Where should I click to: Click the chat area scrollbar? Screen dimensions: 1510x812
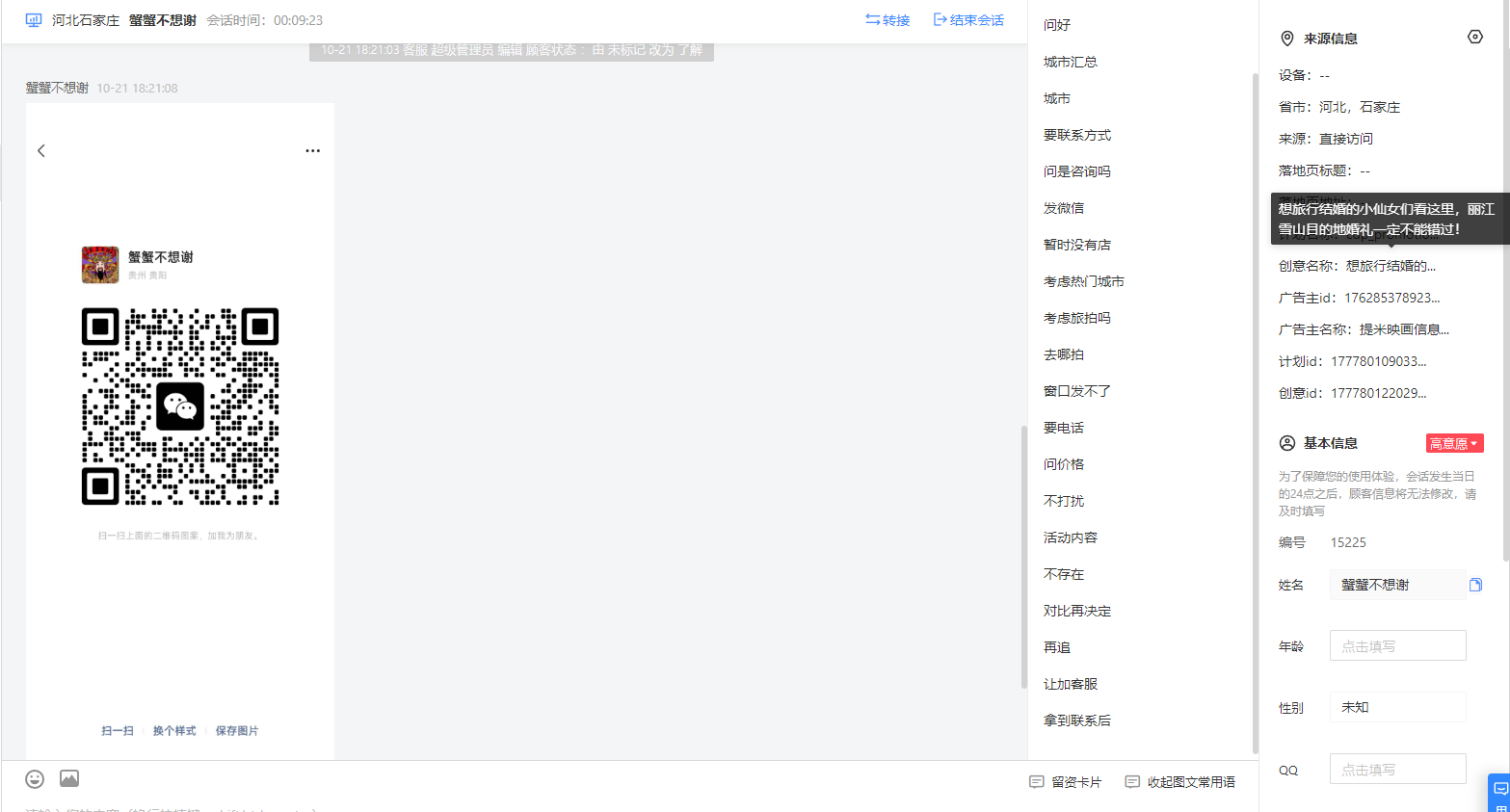tap(1023, 557)
